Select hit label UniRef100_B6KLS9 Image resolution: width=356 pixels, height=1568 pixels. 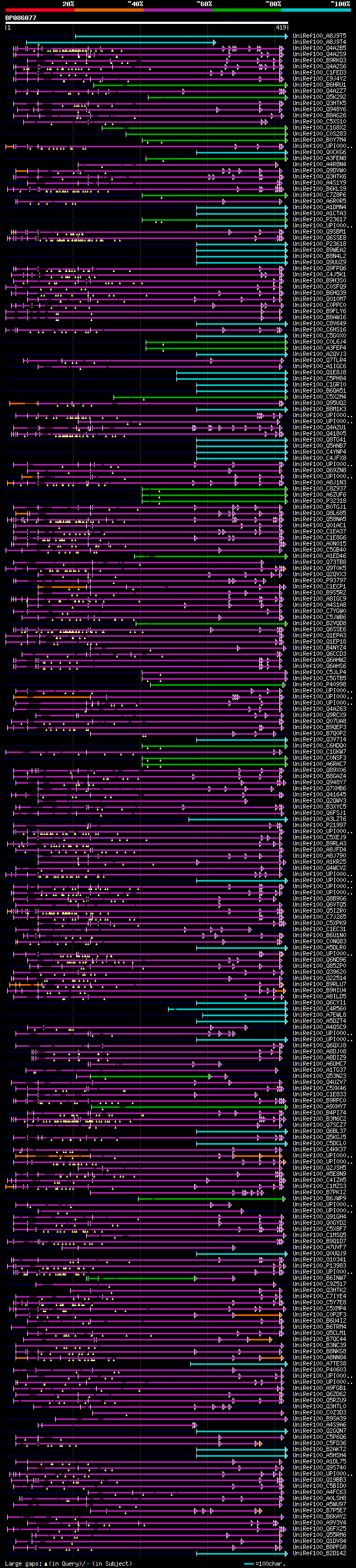[319, 189]
